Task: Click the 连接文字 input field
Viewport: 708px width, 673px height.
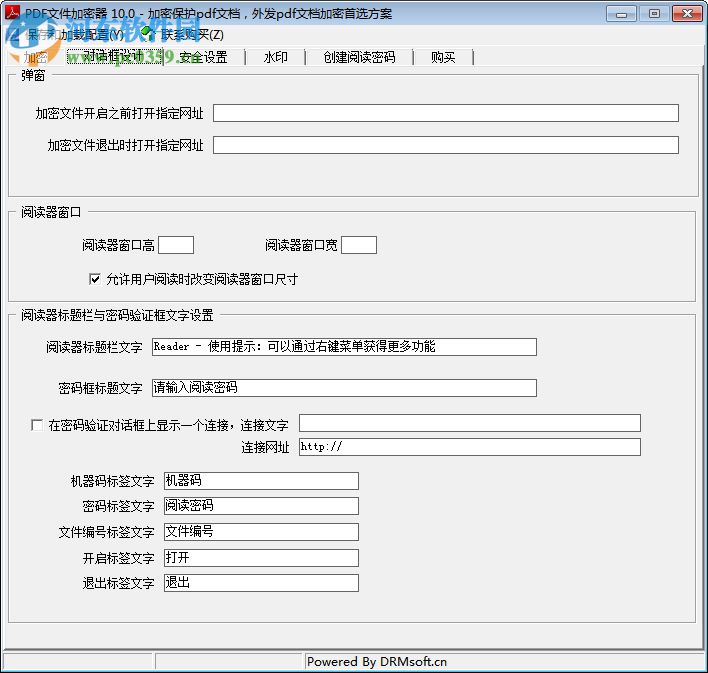Action: pyautogui.click(x=470, y=423)
